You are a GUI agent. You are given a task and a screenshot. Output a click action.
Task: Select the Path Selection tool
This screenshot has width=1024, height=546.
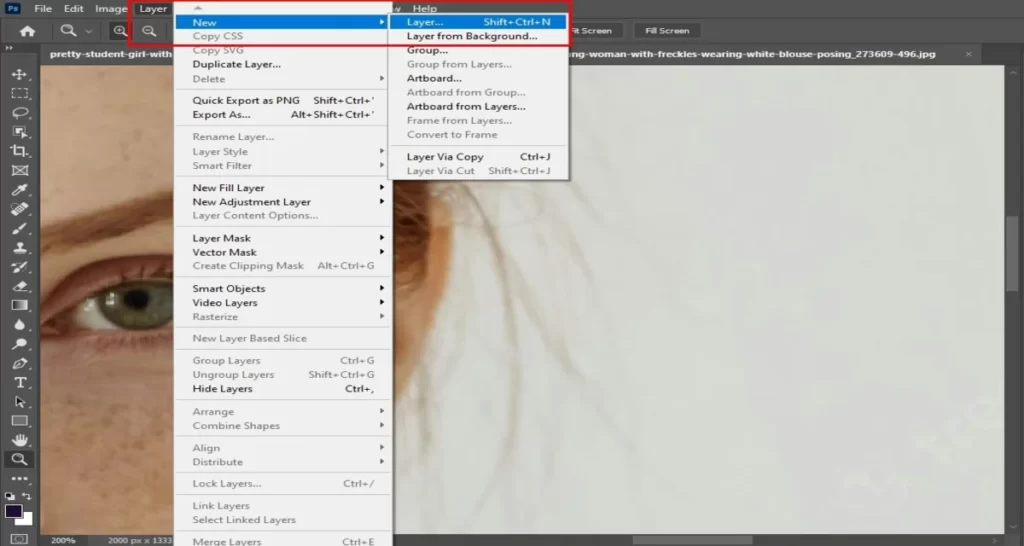20,402
